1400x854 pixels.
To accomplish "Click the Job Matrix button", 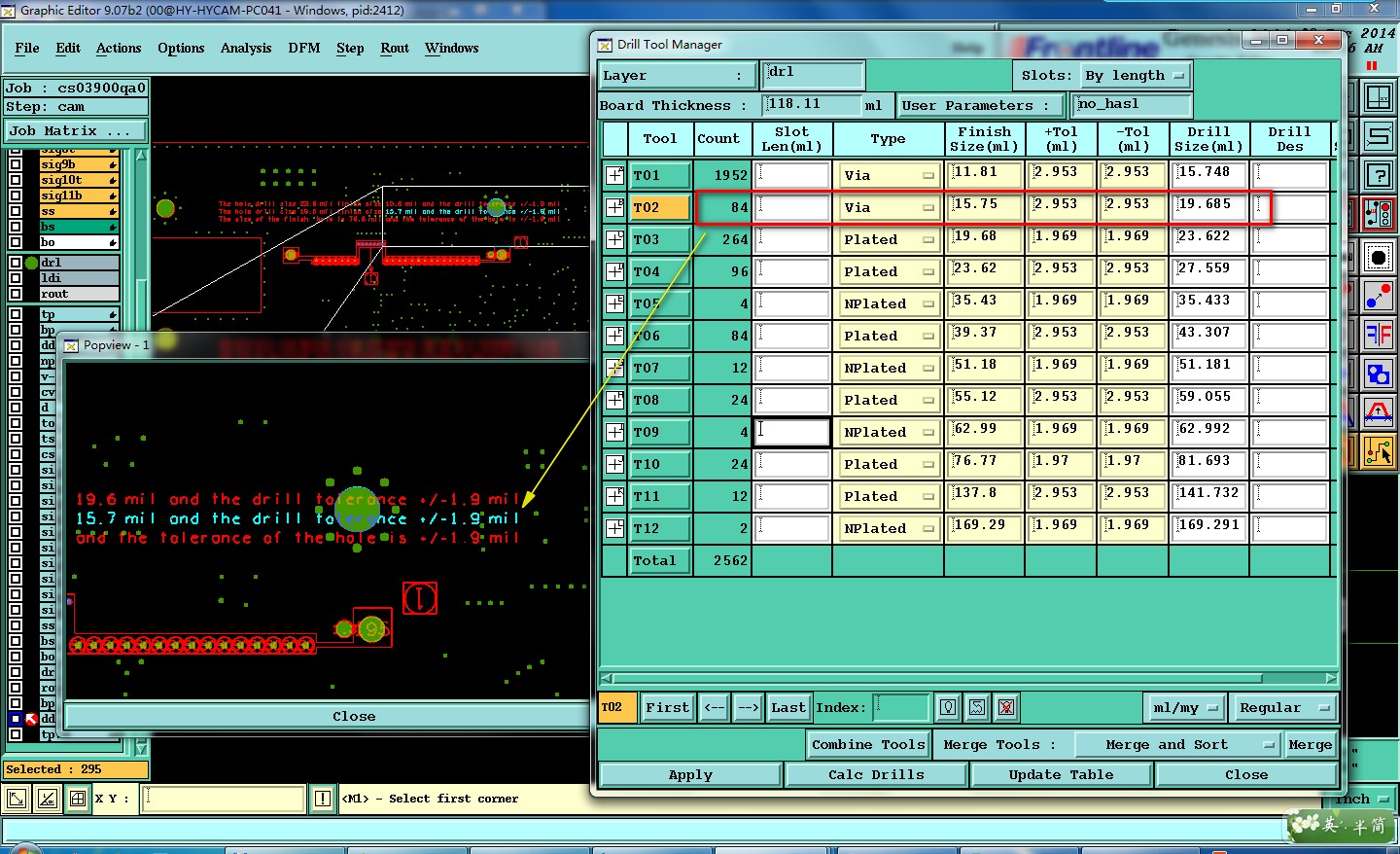I will (x=76, y=130).
